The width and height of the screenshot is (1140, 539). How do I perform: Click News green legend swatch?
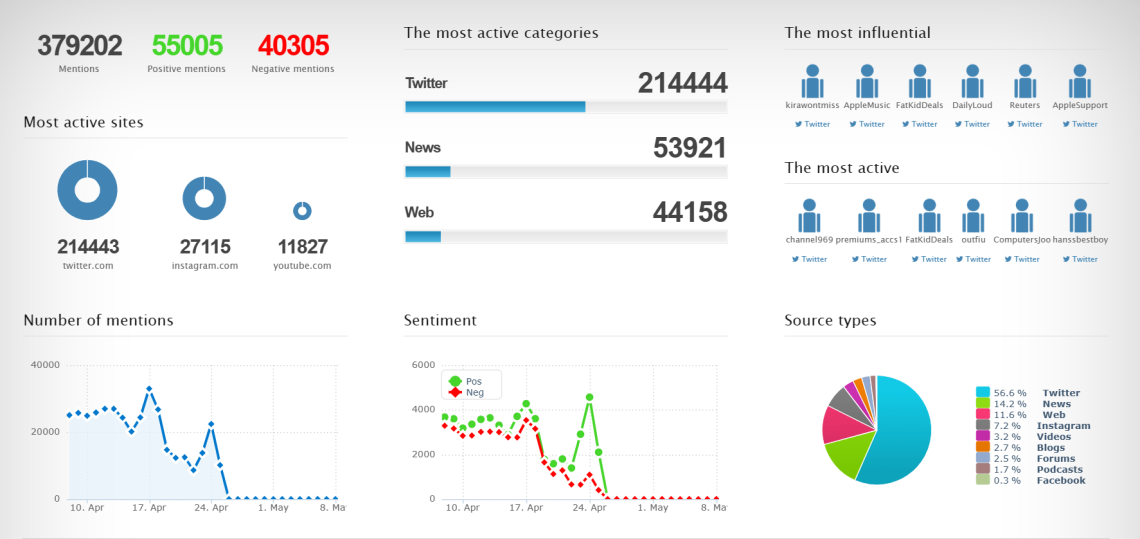point(983,404)
